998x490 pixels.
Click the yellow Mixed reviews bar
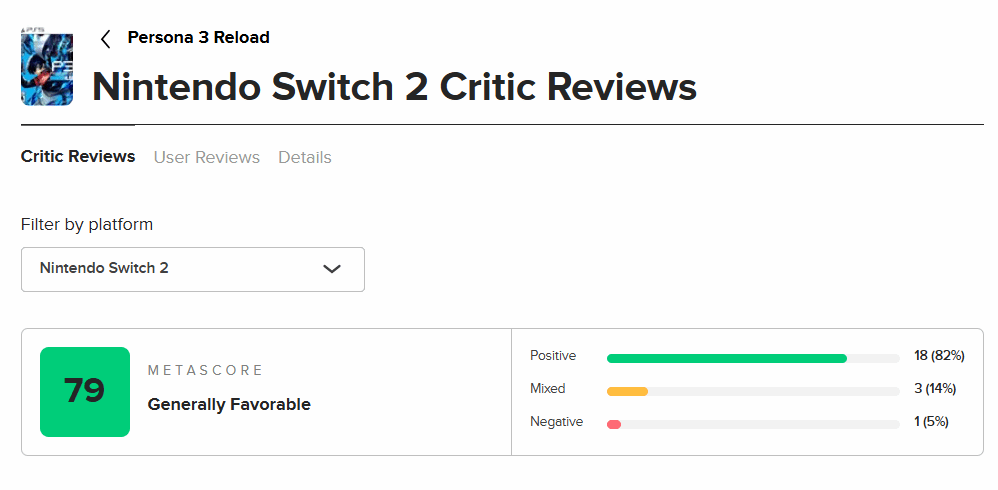(627, 391)
